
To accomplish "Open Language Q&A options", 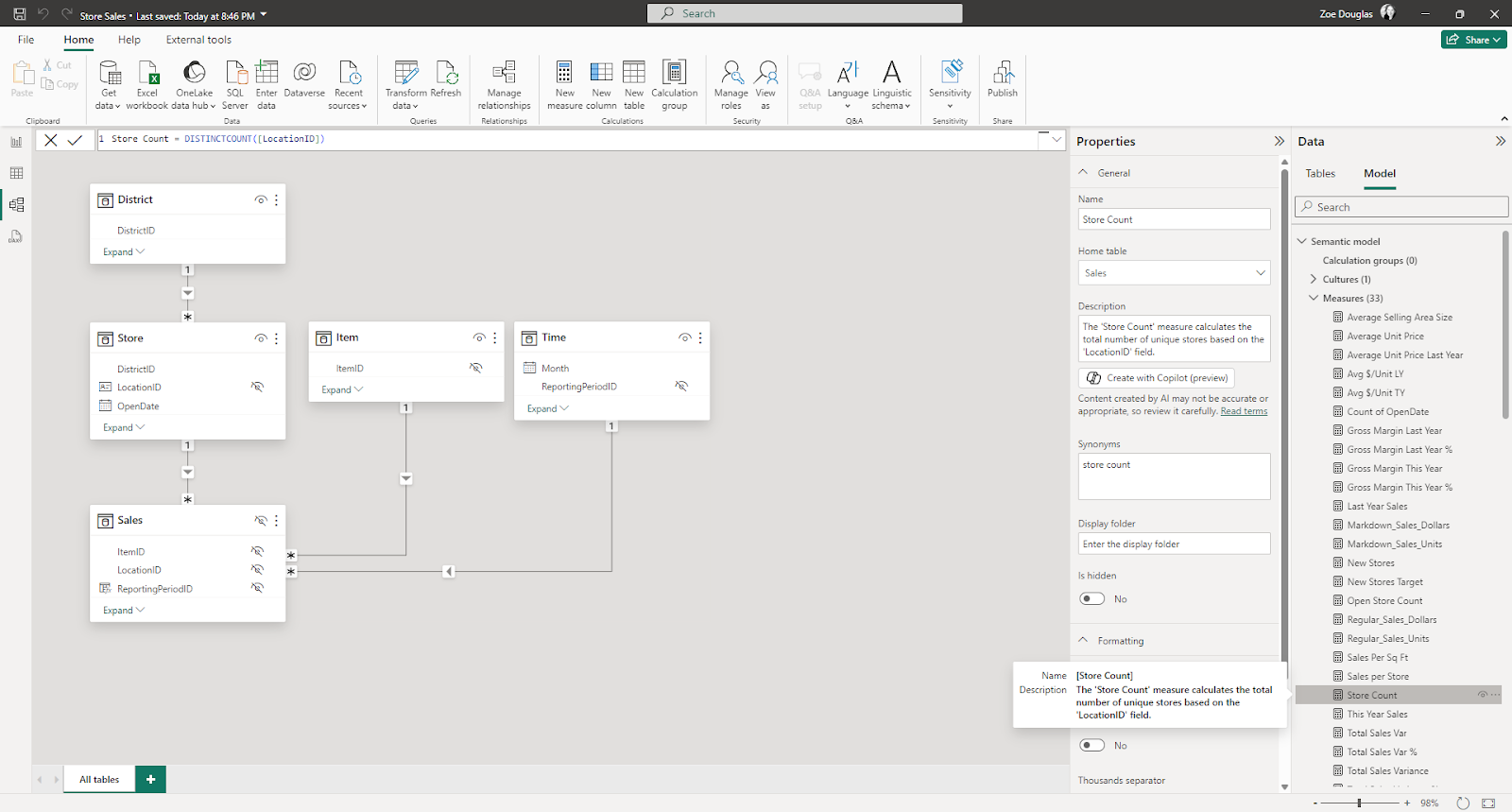I will 848,85.
